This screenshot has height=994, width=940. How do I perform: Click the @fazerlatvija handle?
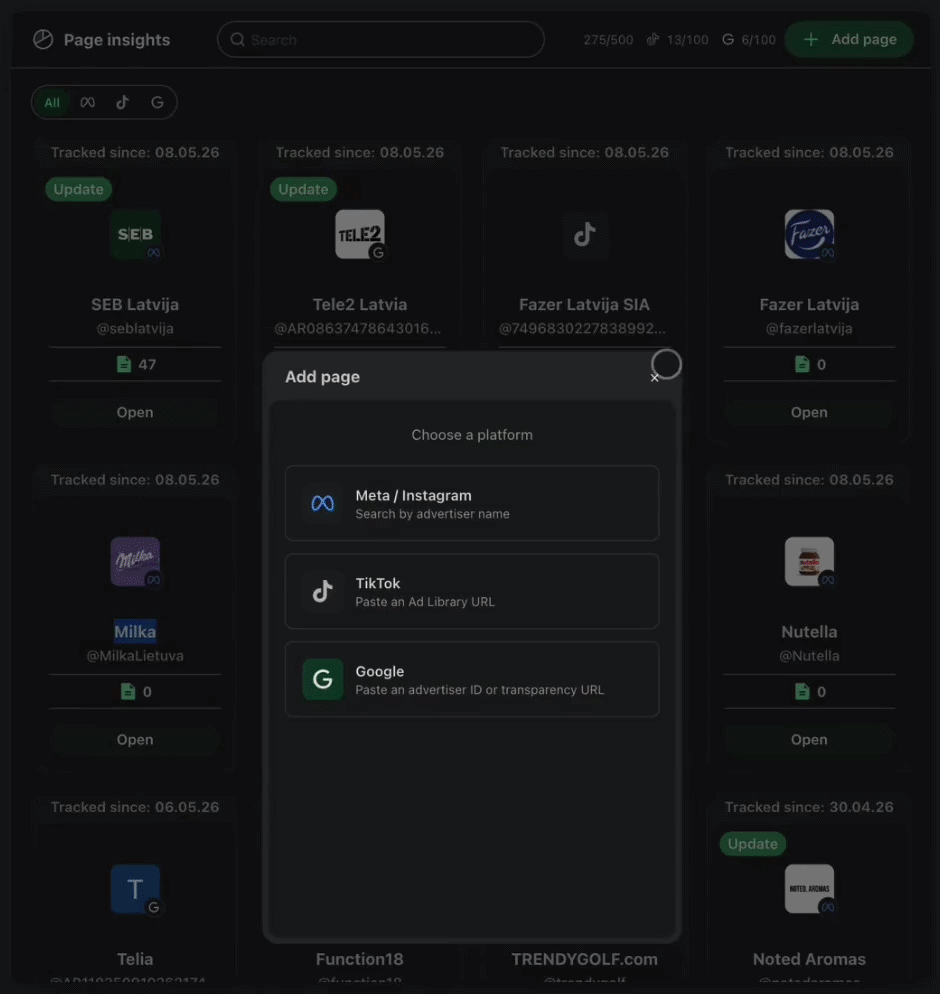pyautogui.click(x=809, y=329)
